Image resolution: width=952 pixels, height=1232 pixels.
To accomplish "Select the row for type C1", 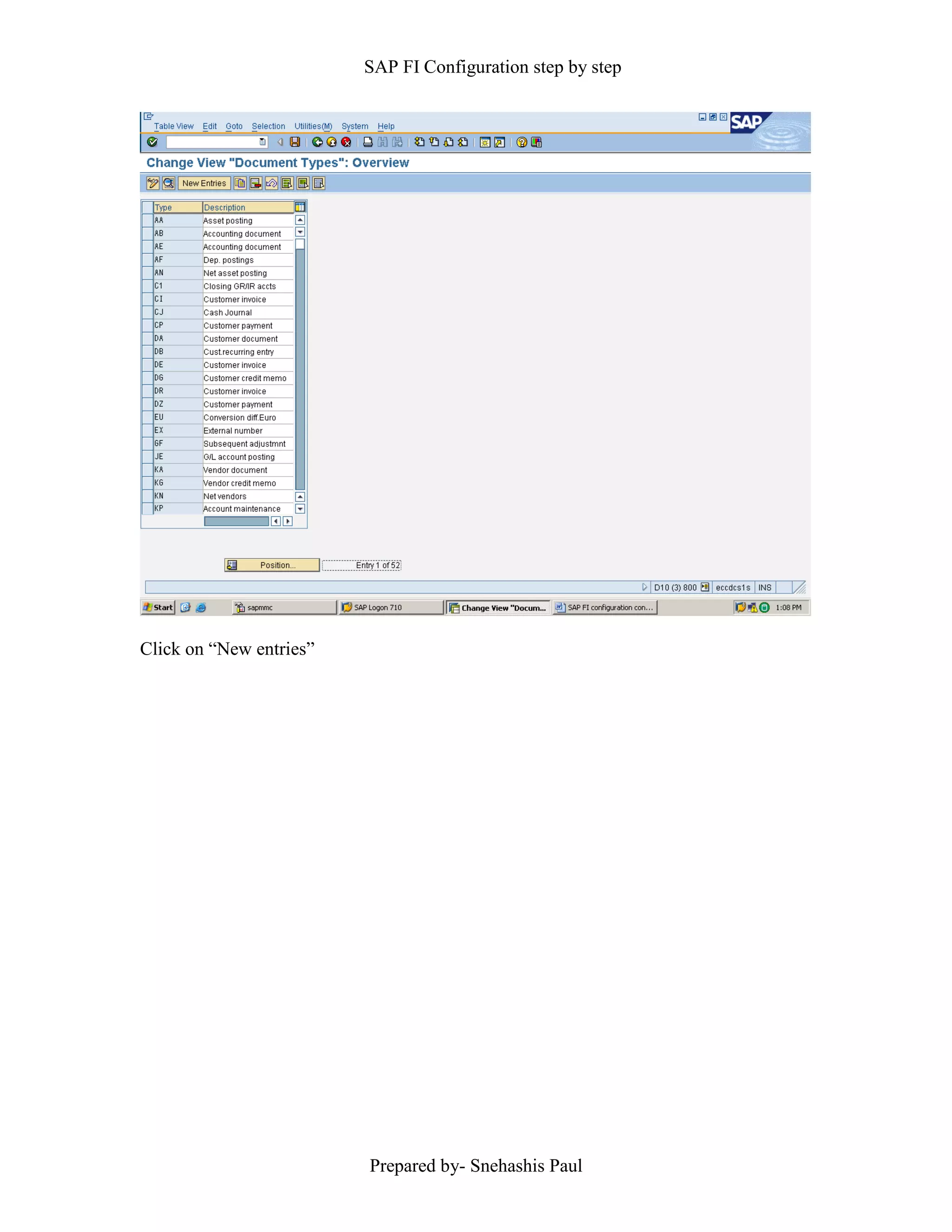I will [148, 286].
